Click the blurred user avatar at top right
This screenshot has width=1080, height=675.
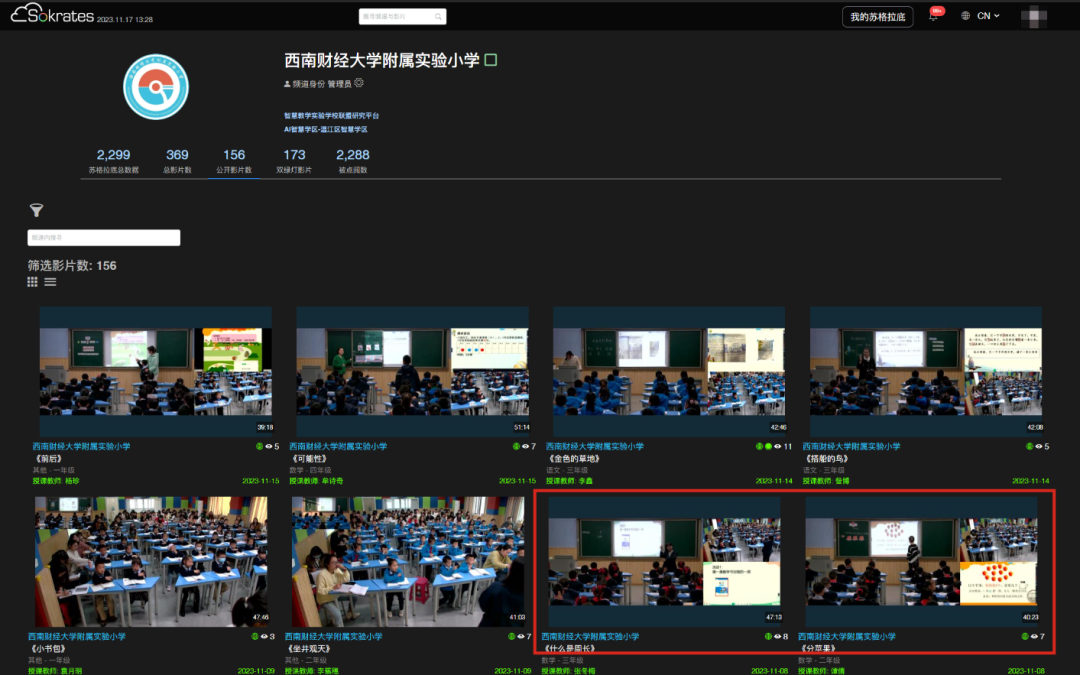(1033, 16)
